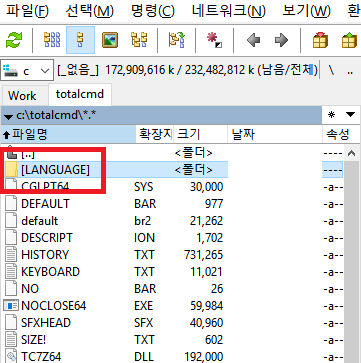Sort by 파일명 column header
The image size is (361, 363).
[x=69, y=135]
